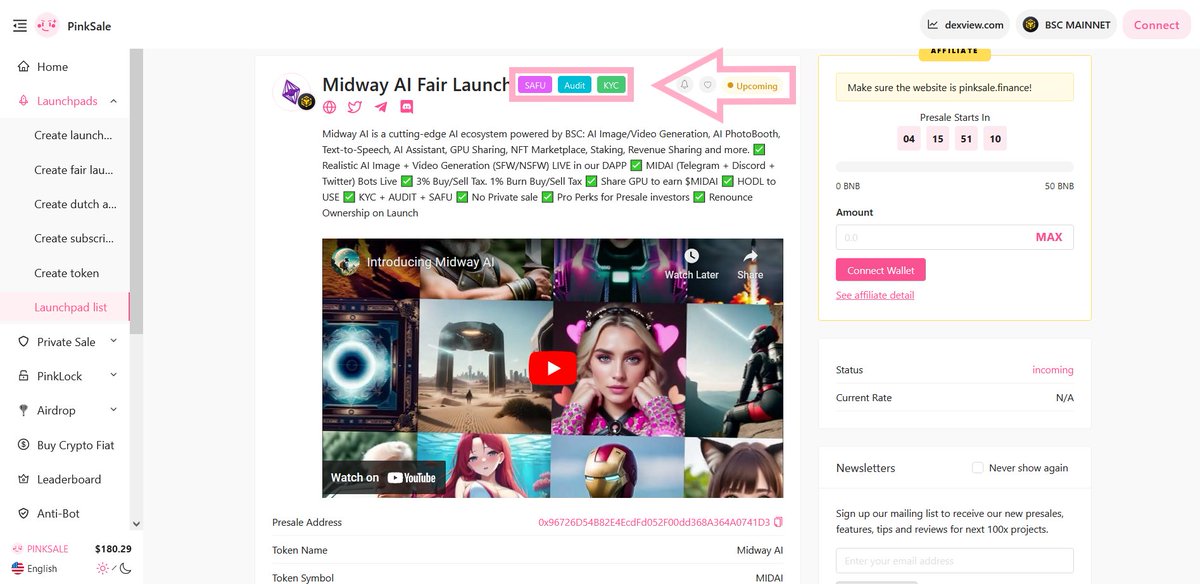Image resolution: width=1200 pixels, height=584 pixels.
Task: Open the Midway AI website globe icon
Action: click(330, 106)
